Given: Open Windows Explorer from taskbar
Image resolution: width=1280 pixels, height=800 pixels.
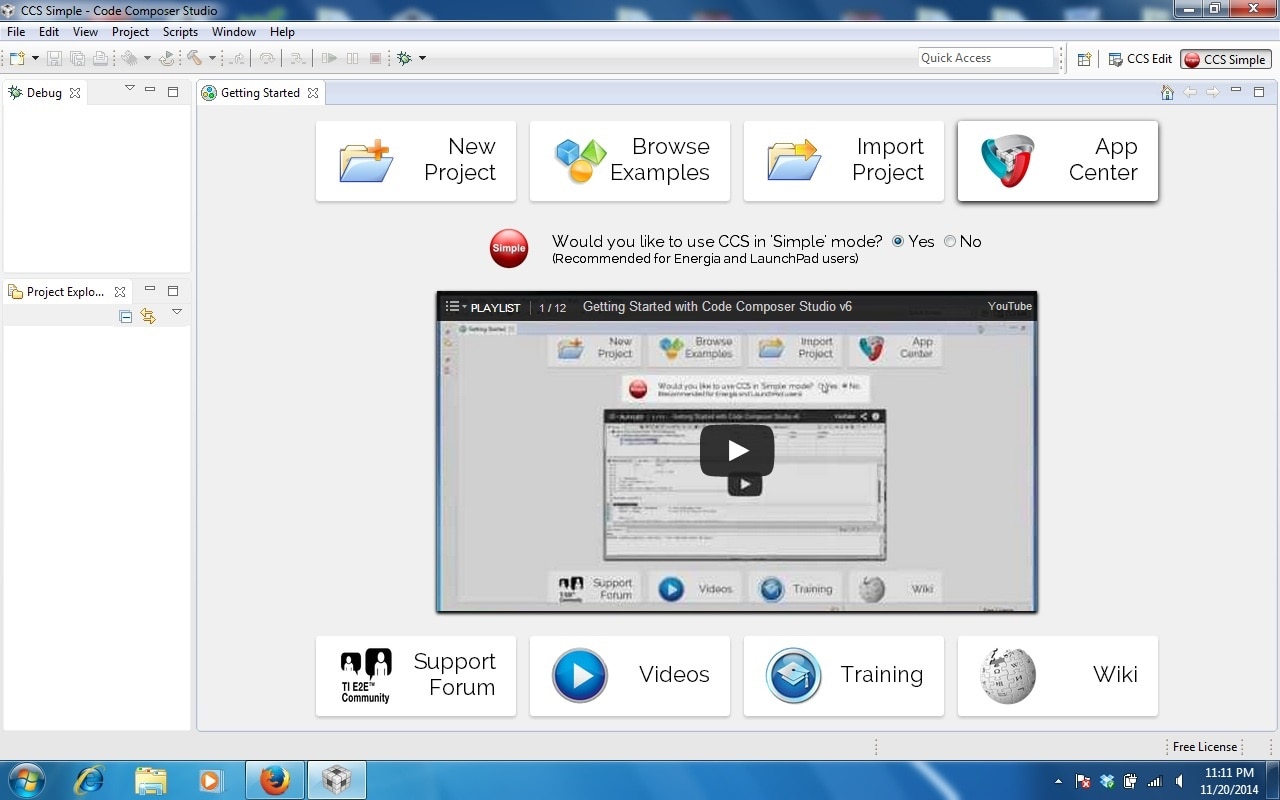Looking at the screenshot, I should point(150,780).
